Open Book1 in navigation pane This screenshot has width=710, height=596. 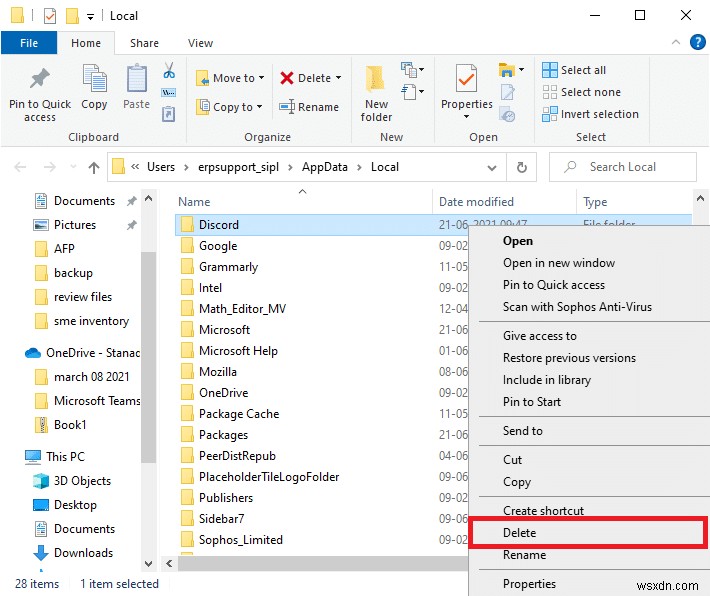[x=61, y=425]
